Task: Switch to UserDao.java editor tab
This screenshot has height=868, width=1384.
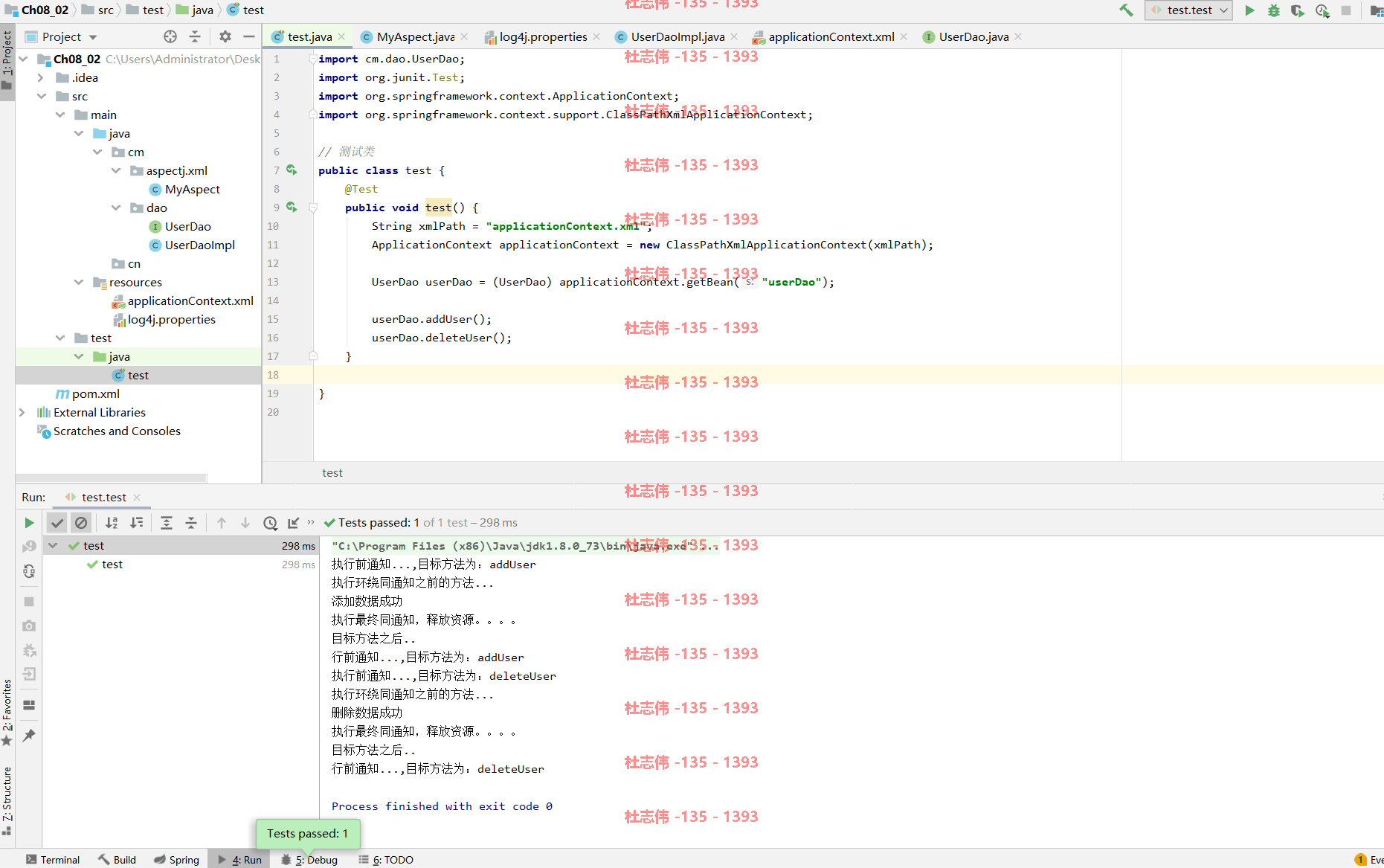Action: pos(973,36)
